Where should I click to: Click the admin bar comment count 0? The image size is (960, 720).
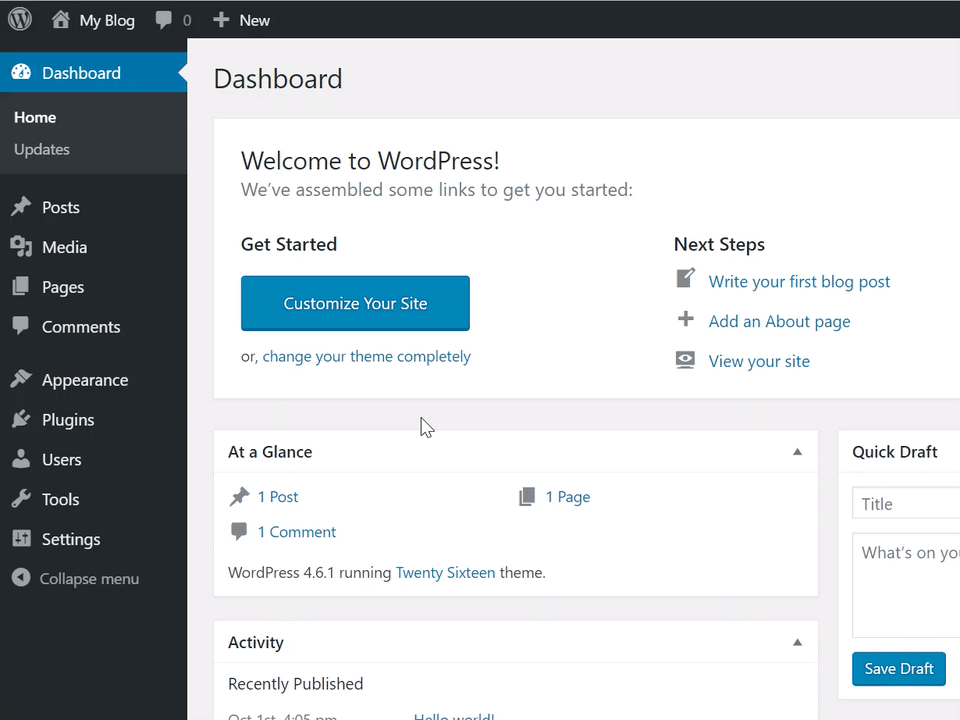click(187, 21)
